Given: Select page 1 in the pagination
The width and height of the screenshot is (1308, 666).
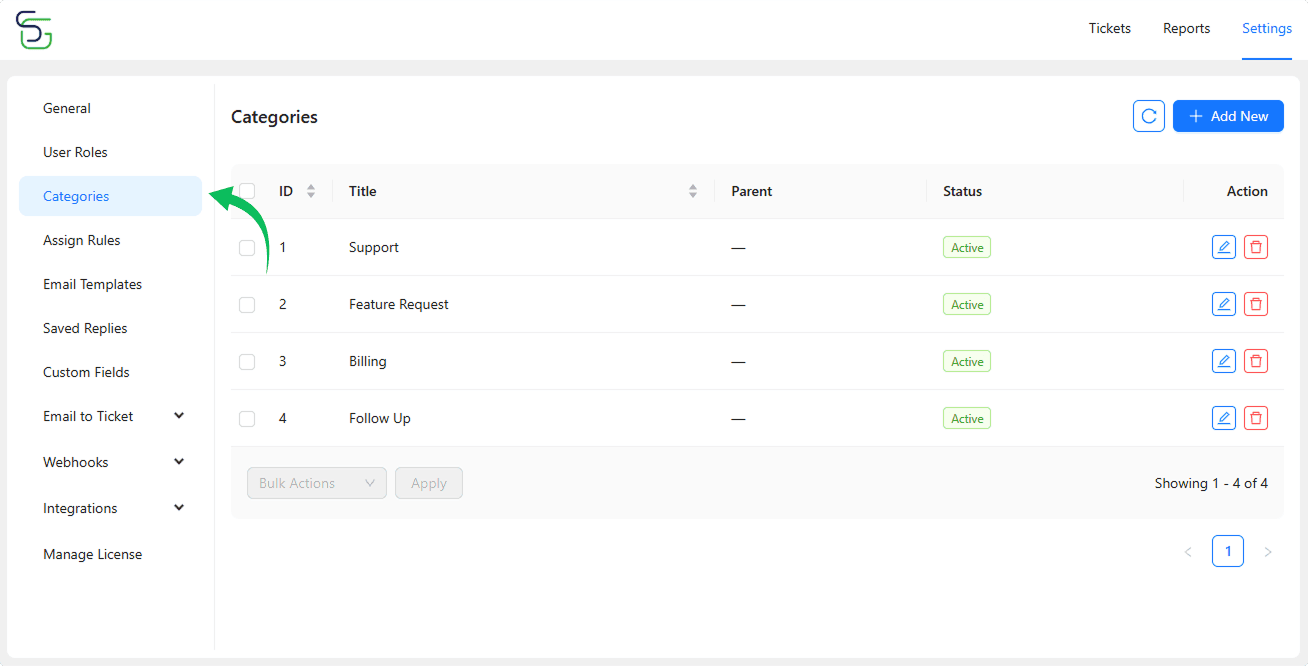Looking at the screenshot, I should pyautogui.click(x=1228, y=551).
